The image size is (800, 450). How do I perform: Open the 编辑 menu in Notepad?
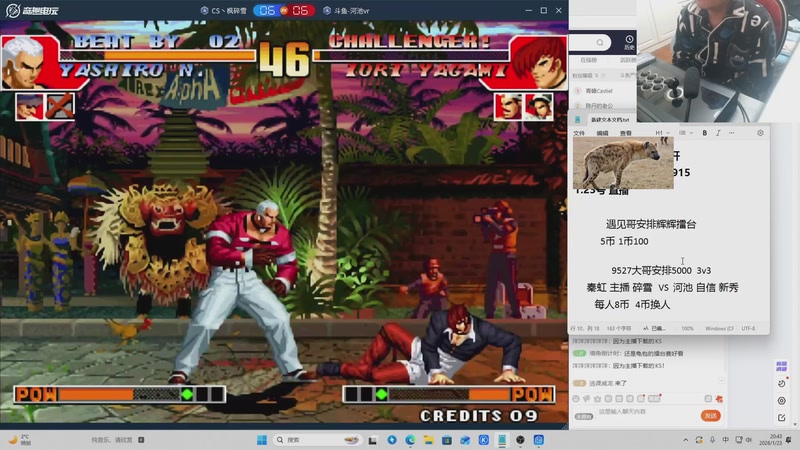point(603,133)
